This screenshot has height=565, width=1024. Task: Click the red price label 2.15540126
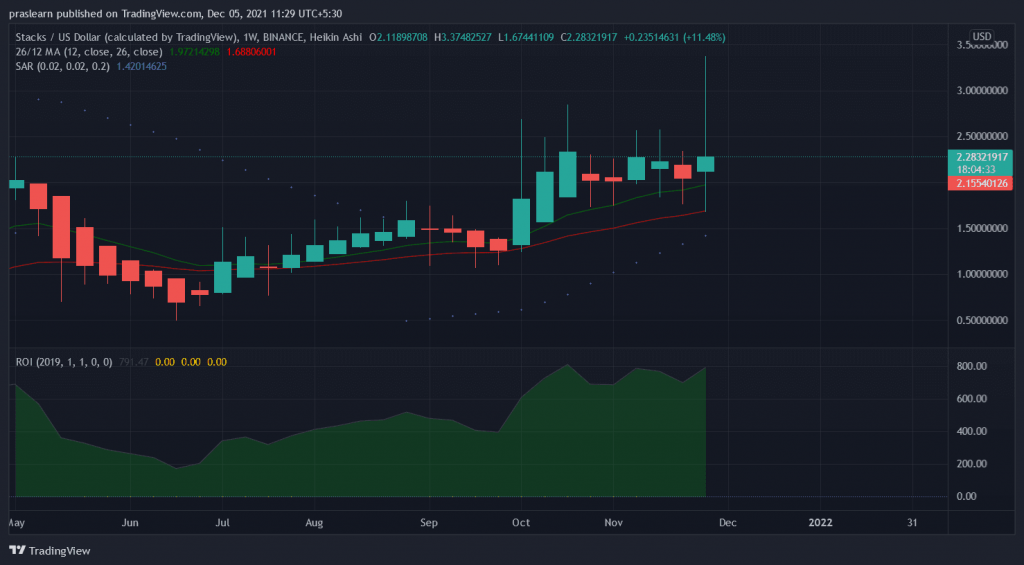(x=984, y=183)
